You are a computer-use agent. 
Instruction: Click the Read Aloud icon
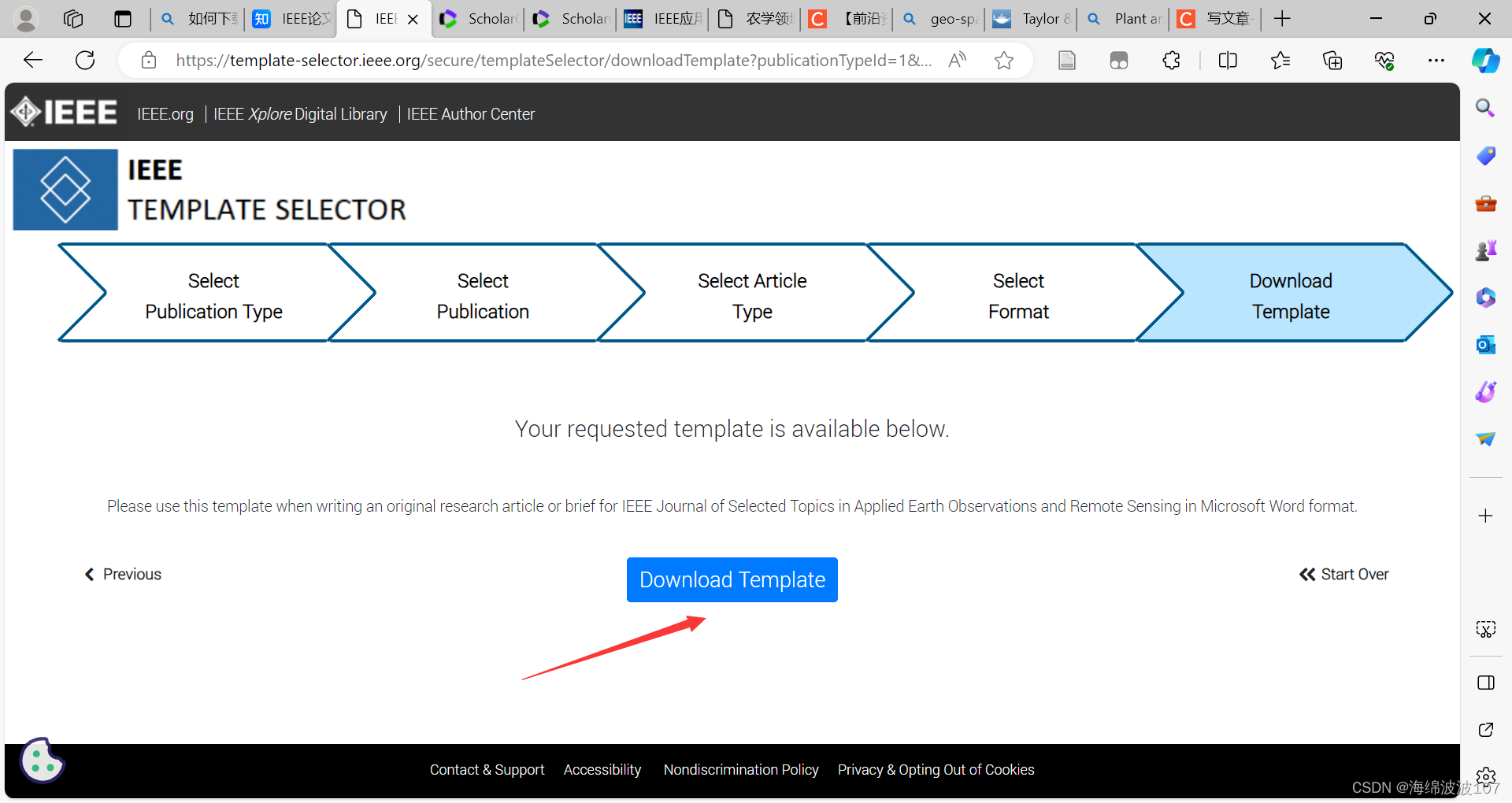[958, 60]
